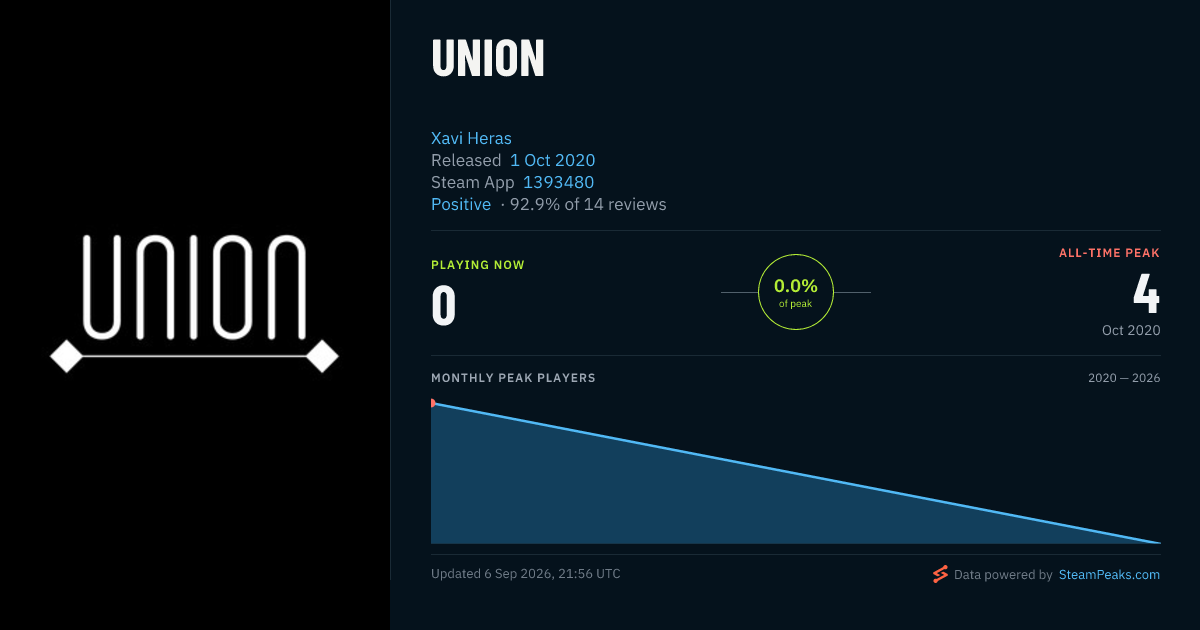Click the Oct 2020 peak date text
Image resolution: width=1200 pixels, height=630 pixels.
click(x=1131, y=330)
